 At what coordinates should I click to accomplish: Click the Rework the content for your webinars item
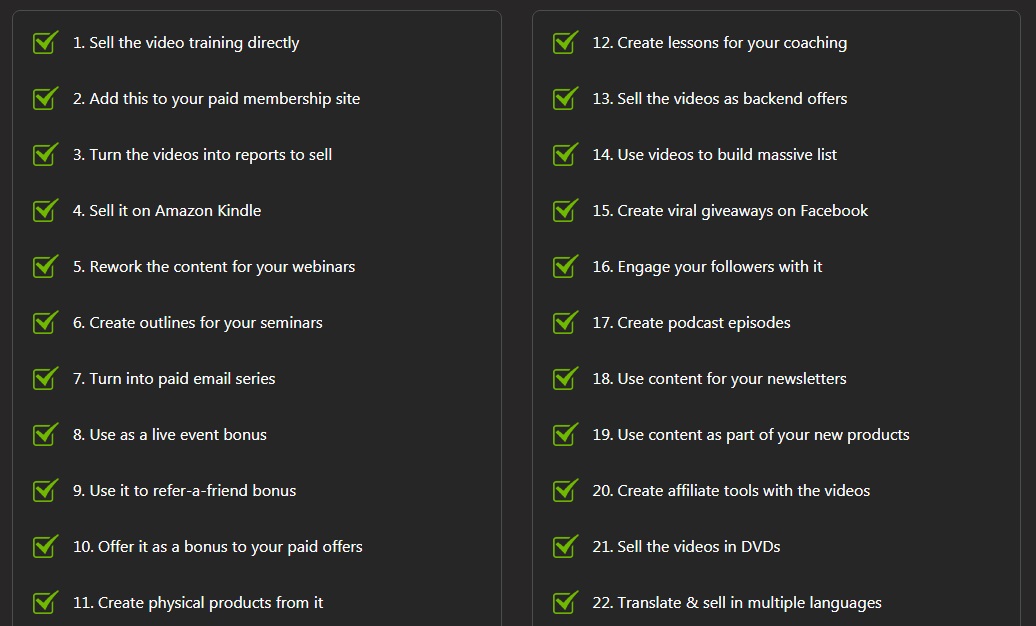coord(214,267)
